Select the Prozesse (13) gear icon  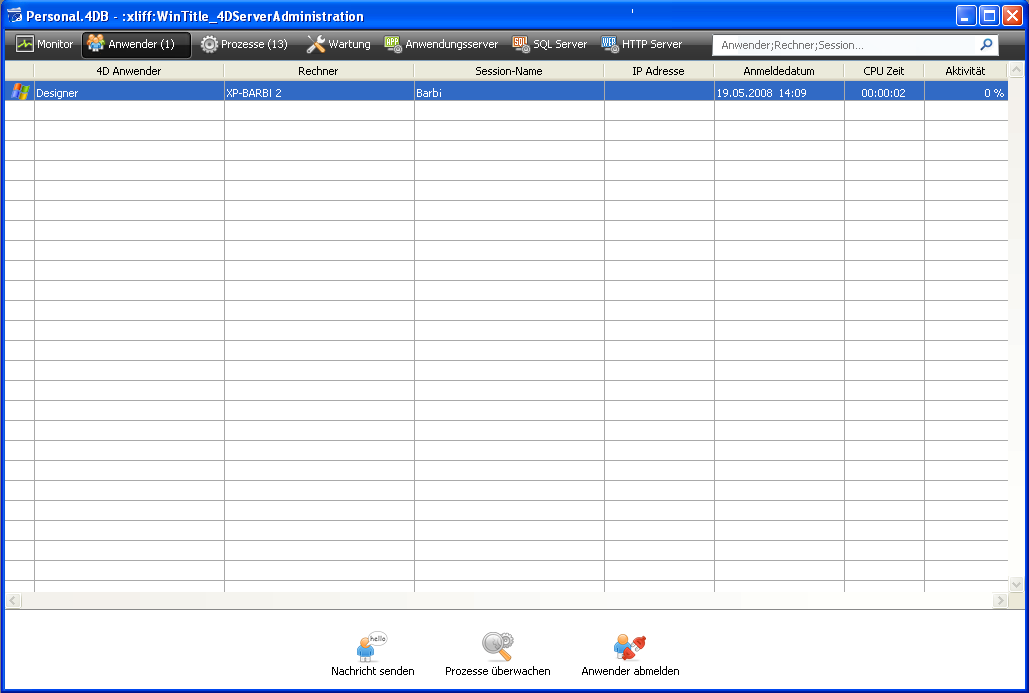pos(209,45)
